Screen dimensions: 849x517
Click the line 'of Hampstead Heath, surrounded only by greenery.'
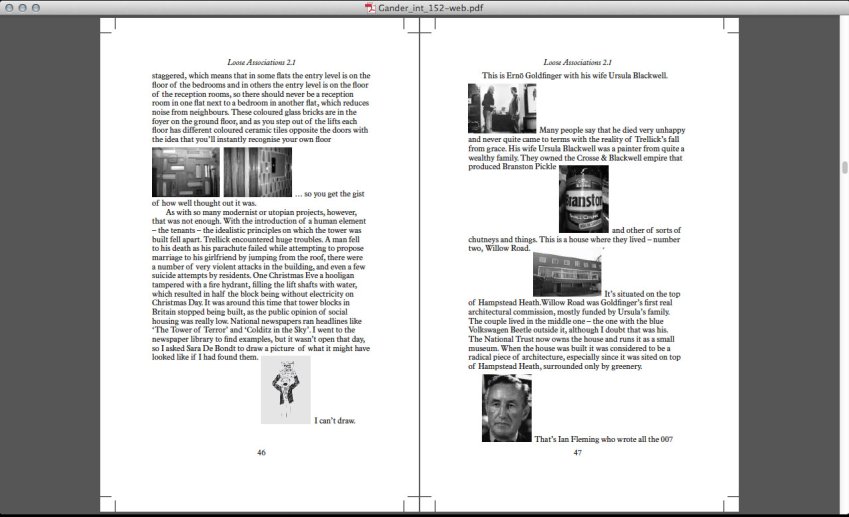(555, 367)
